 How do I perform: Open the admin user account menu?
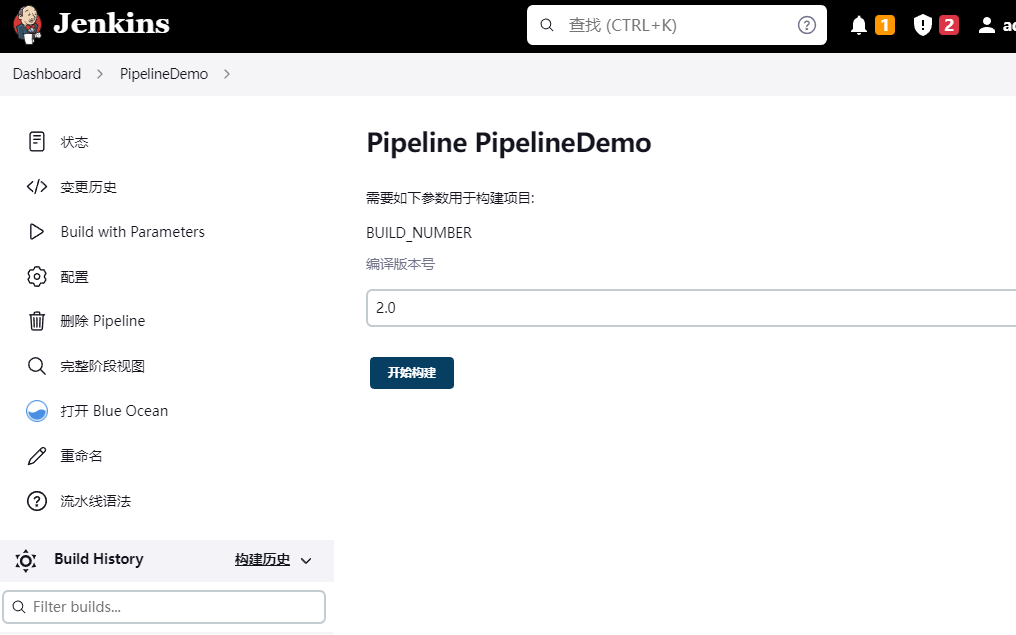pyautogui.click(x=985, y=25)
